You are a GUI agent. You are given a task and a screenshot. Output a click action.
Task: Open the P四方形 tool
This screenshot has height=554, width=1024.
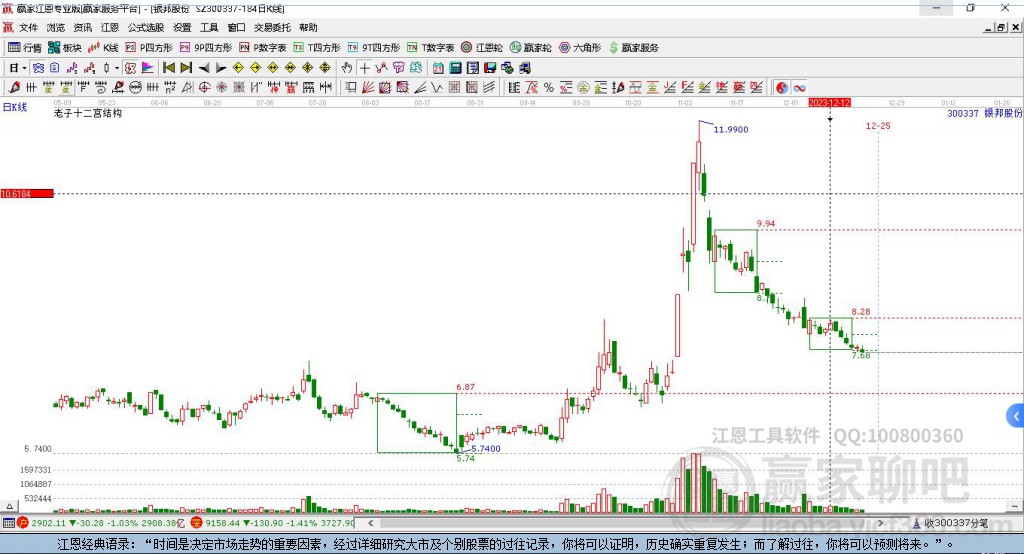pyautogui.click(x=149, y=48)
